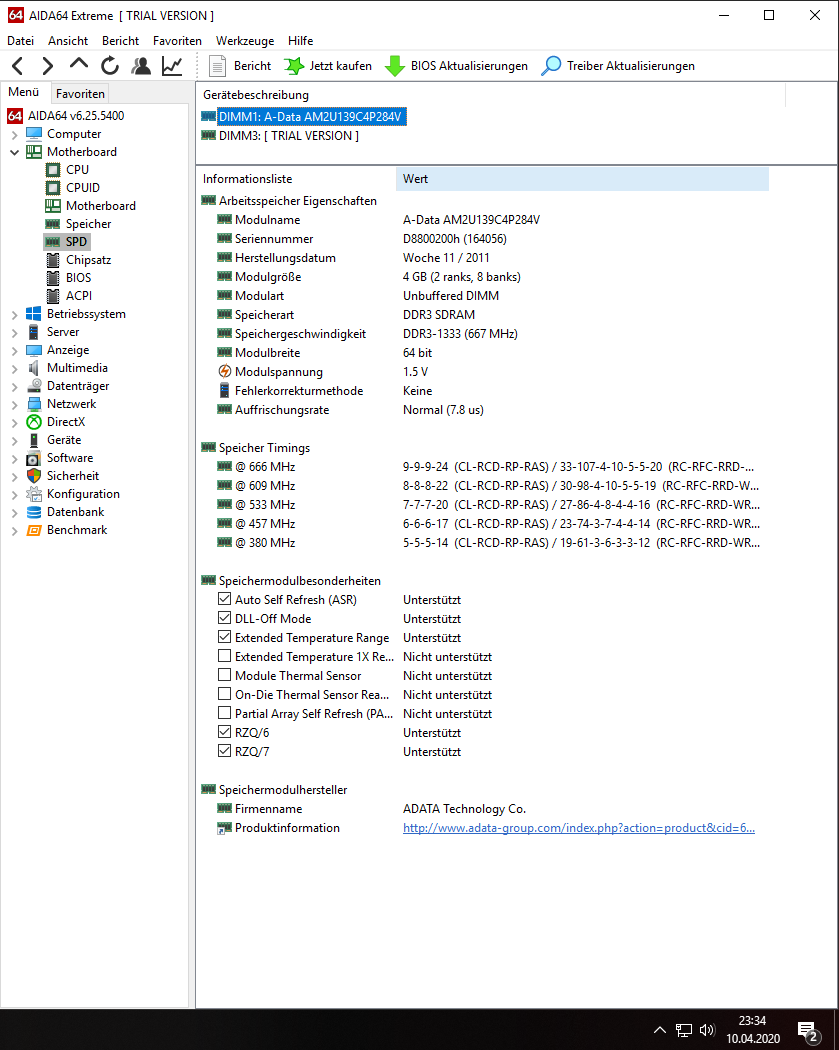Select CPU icon in tree
This screenshot has height=1050, width=839.
click(53, 170)
